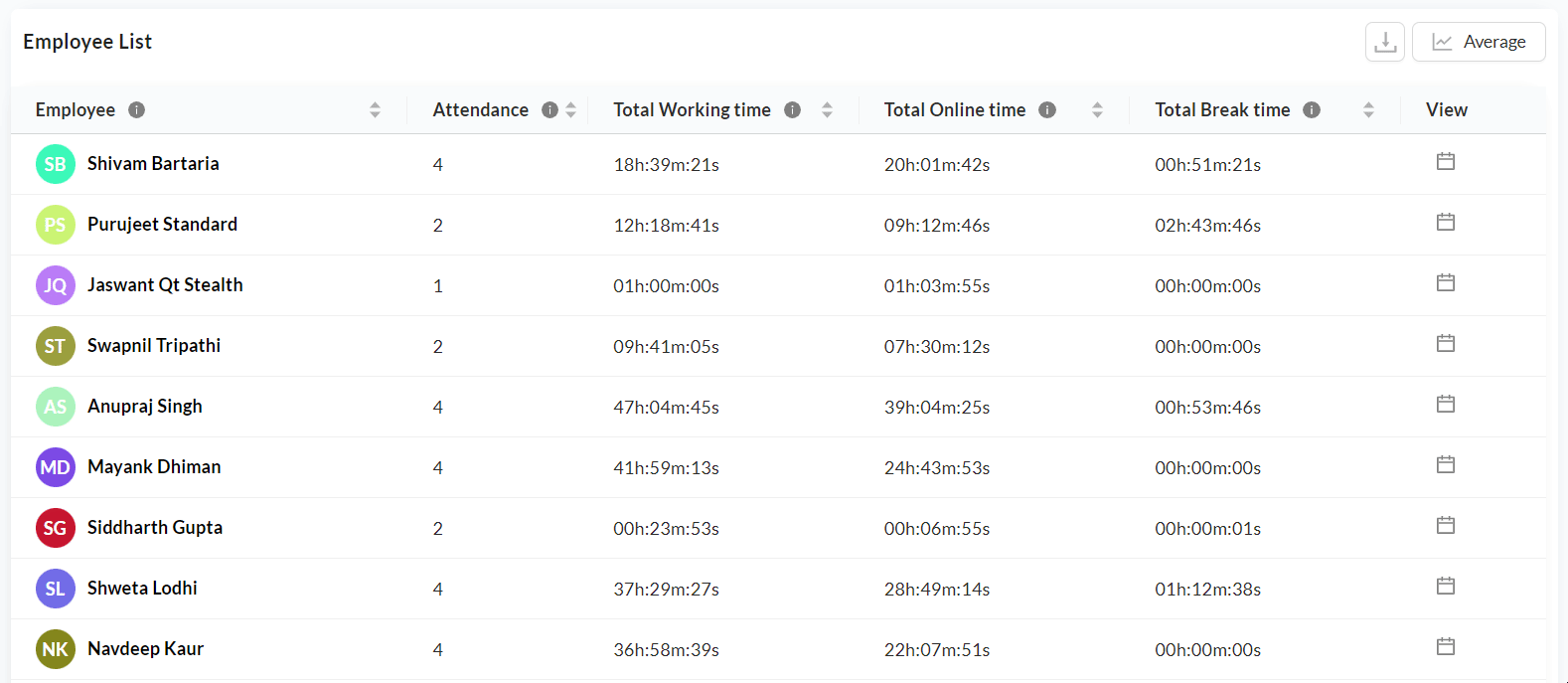Open calendar view for Jaswant Qt Stealth
The height and width of the screenshot is (683, 1568).
click(1446, 282)
